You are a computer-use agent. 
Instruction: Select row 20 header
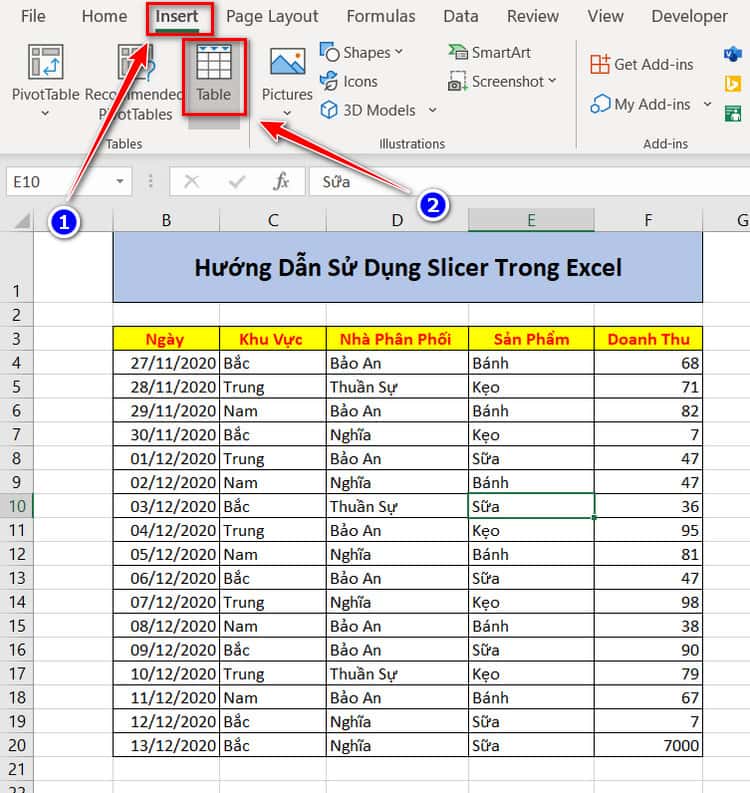tap(17, 745)
